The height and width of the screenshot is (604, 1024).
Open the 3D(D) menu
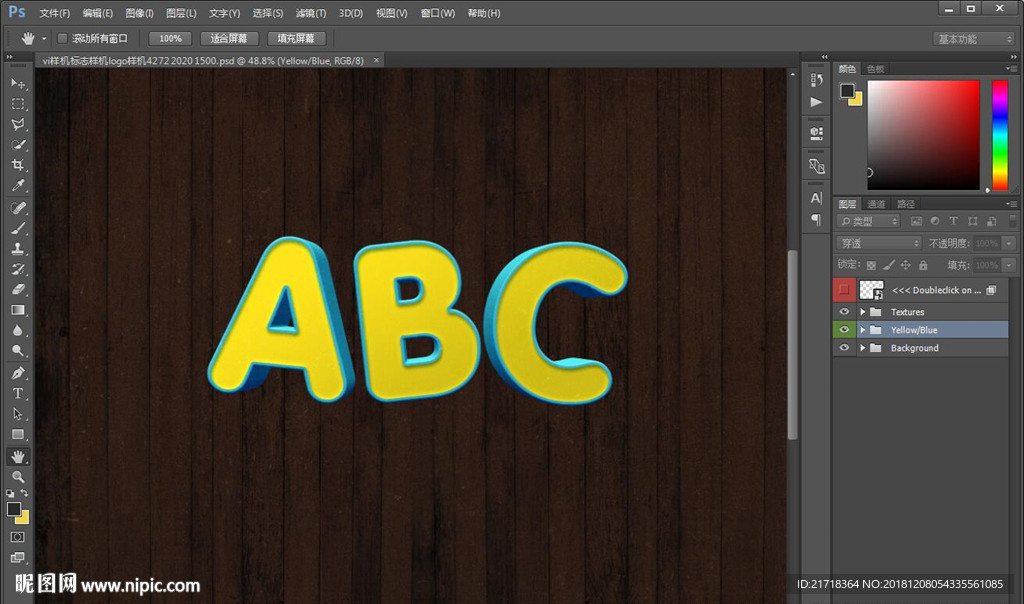click(350, 13)
